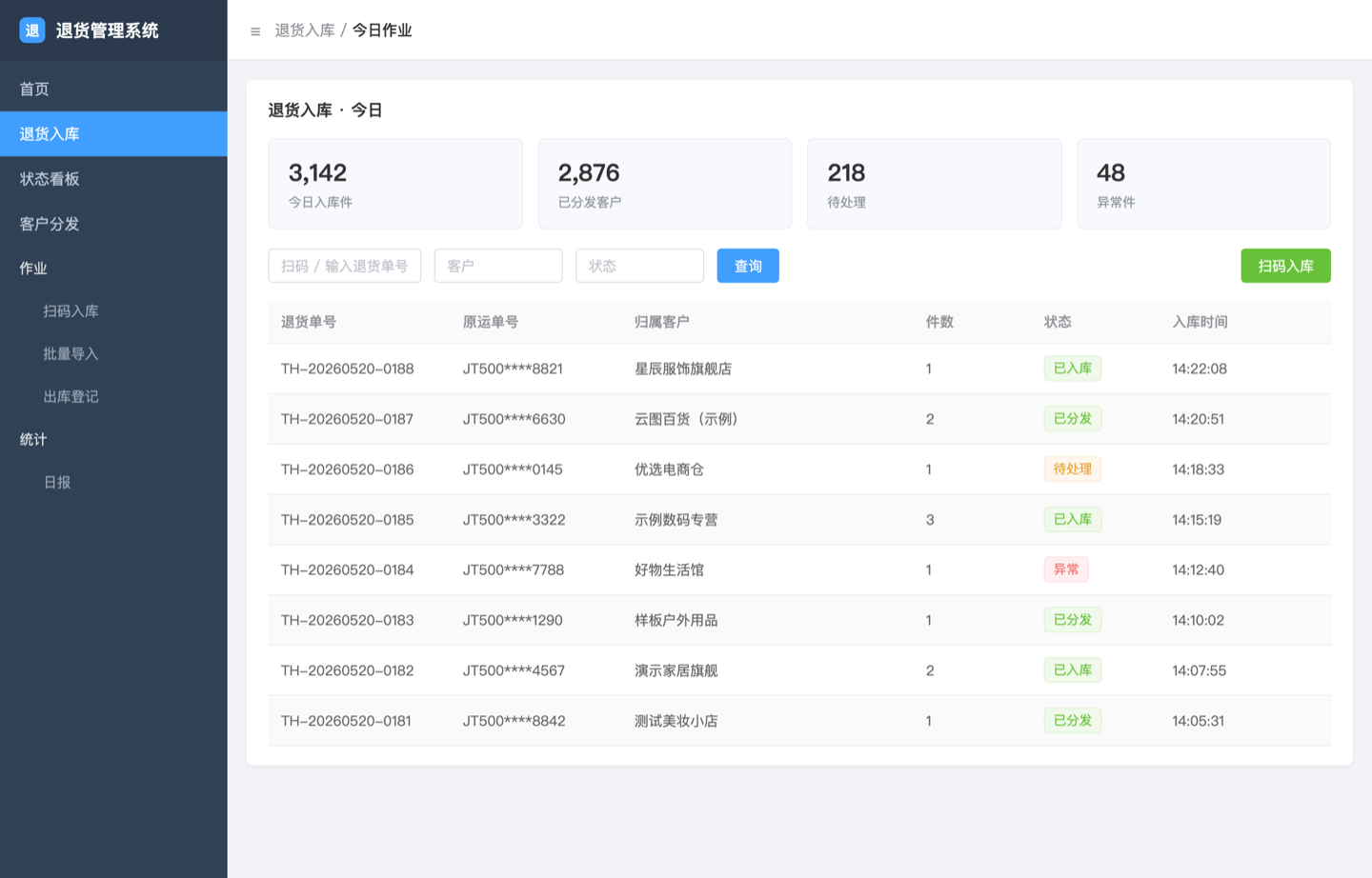This screenshot has width=1372, height=878.
Task: Click 退货入库 breadcrumb link
Action: [x=305, y=30]
